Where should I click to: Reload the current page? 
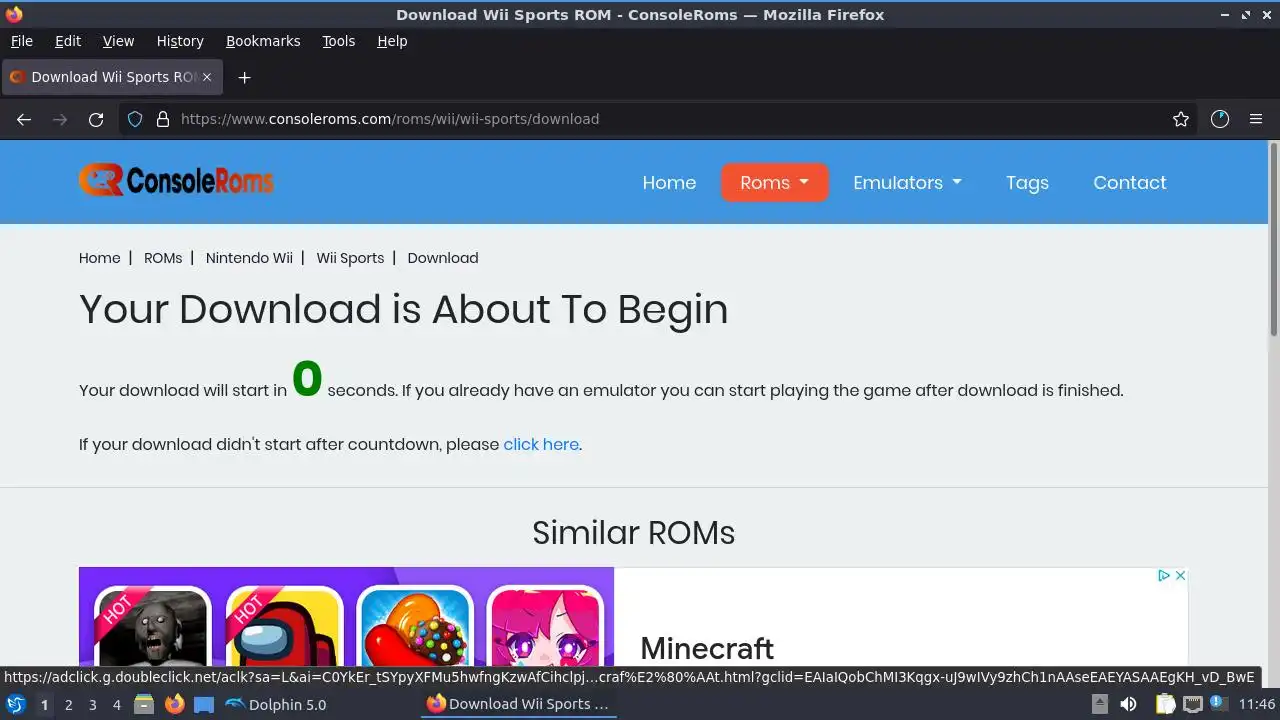[x=96, y=119]
